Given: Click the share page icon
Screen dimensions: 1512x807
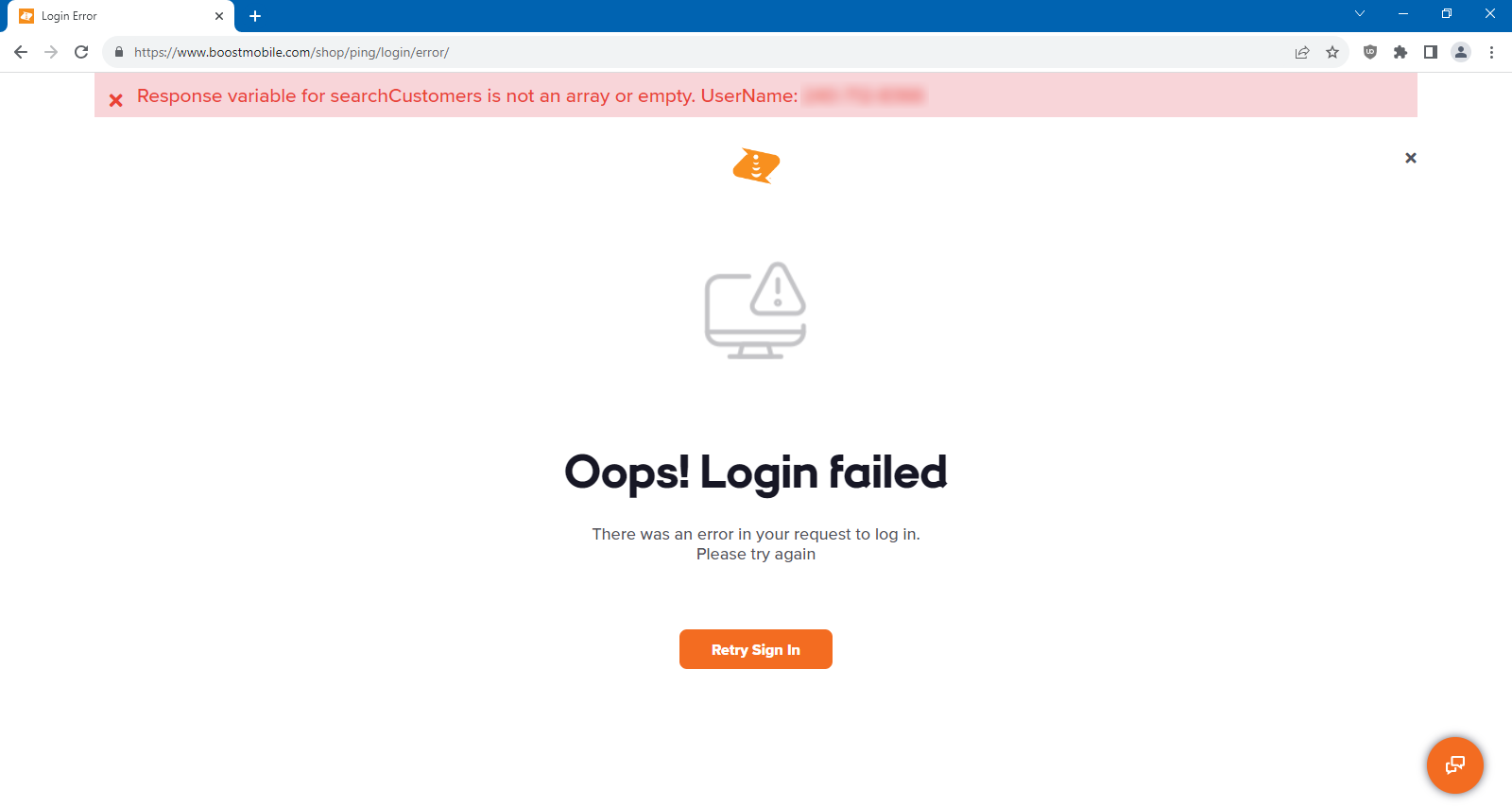Looking at the screenshot, I should click(1302, 52).
